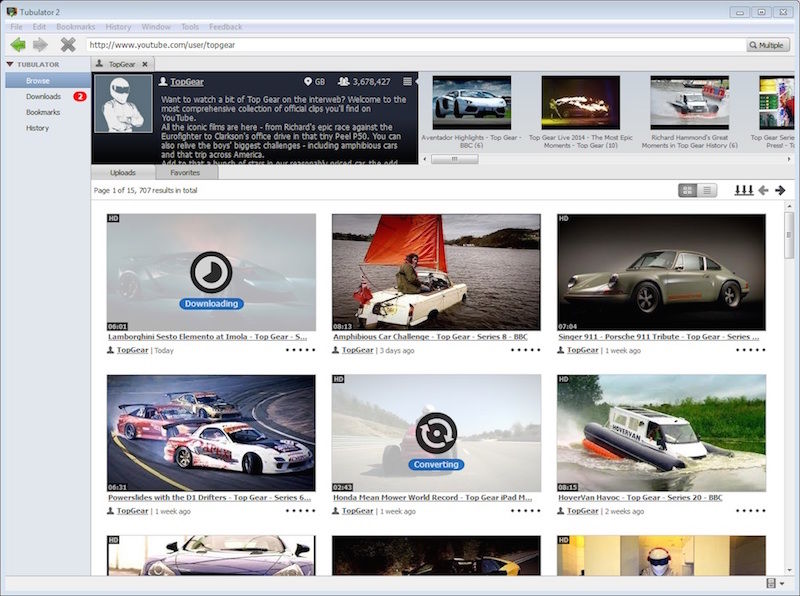Click the playlist scrollbar left arrow
The image size is (800, 596).
tap(425, 159)
